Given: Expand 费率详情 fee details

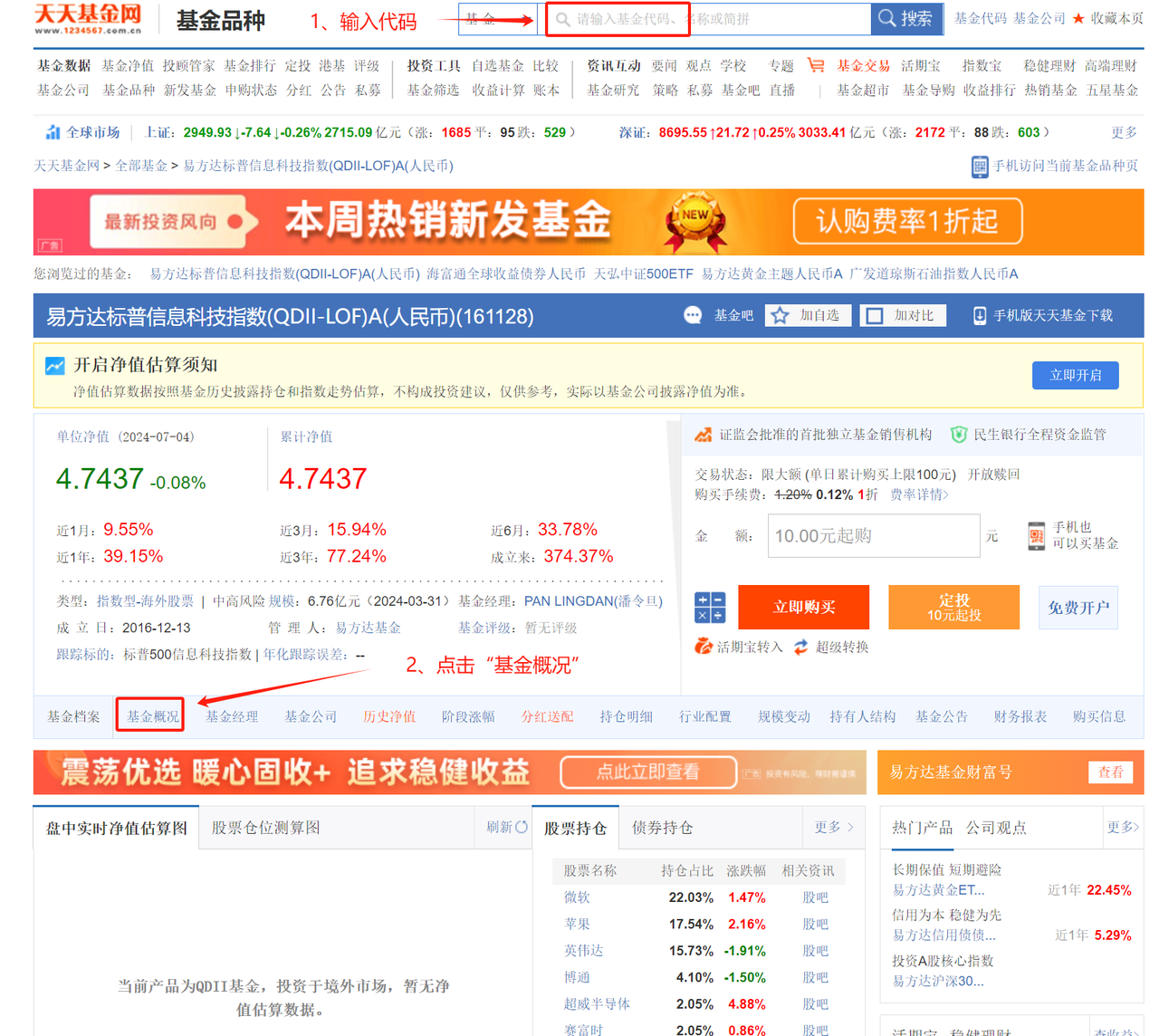Looking at the screenshot, I should 919,494.
